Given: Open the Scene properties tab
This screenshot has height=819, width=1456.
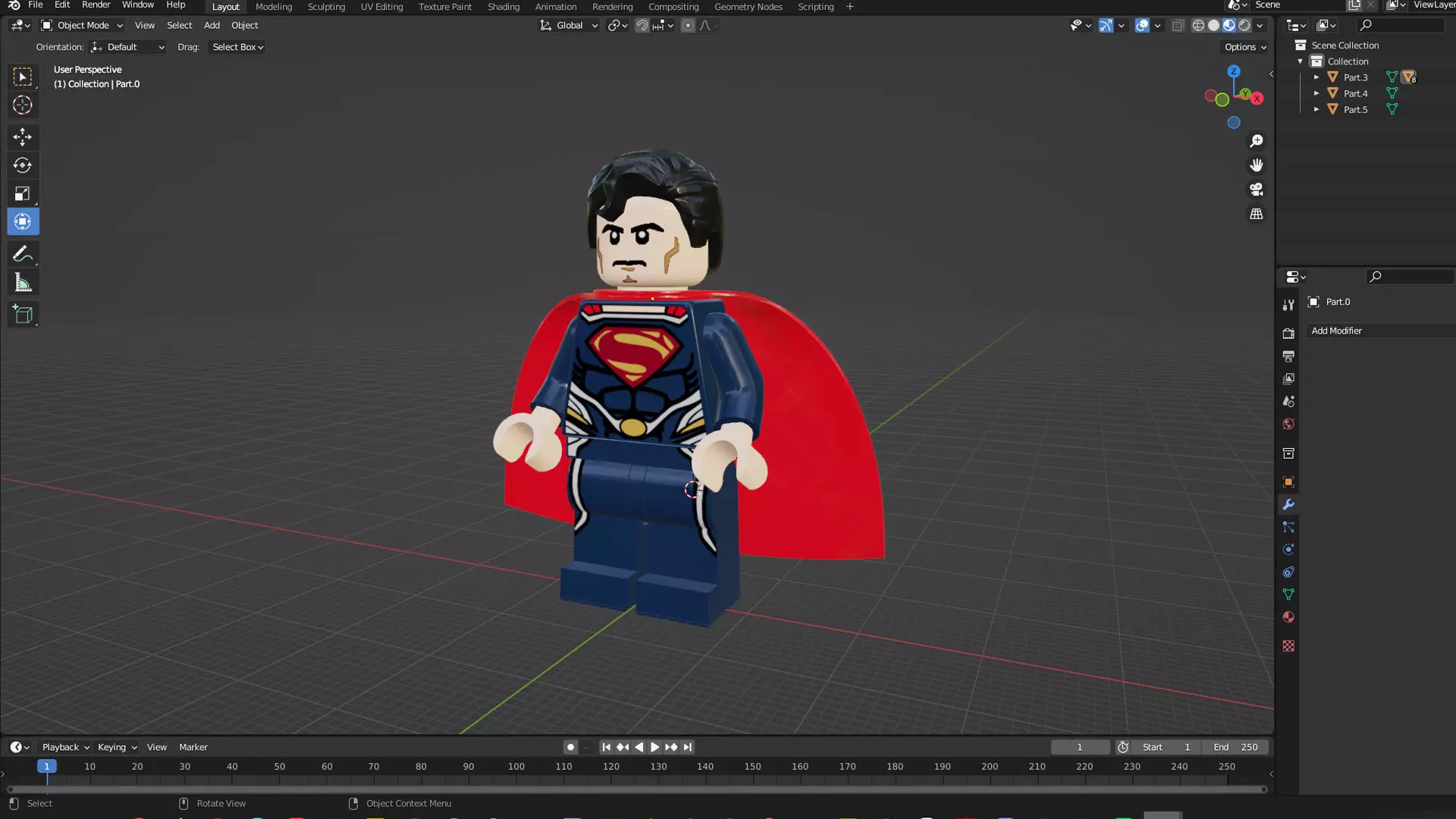Looking at the screenshot, I should tap(1288, 402).
